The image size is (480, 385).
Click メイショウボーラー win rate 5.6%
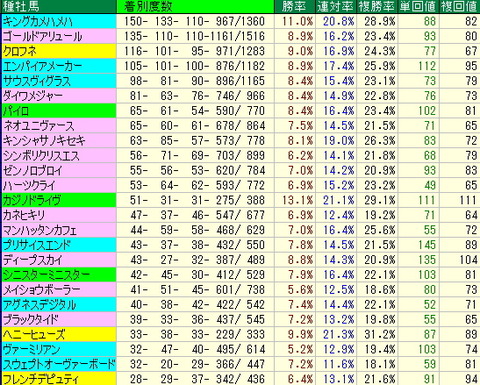click(x=300, y=290)
